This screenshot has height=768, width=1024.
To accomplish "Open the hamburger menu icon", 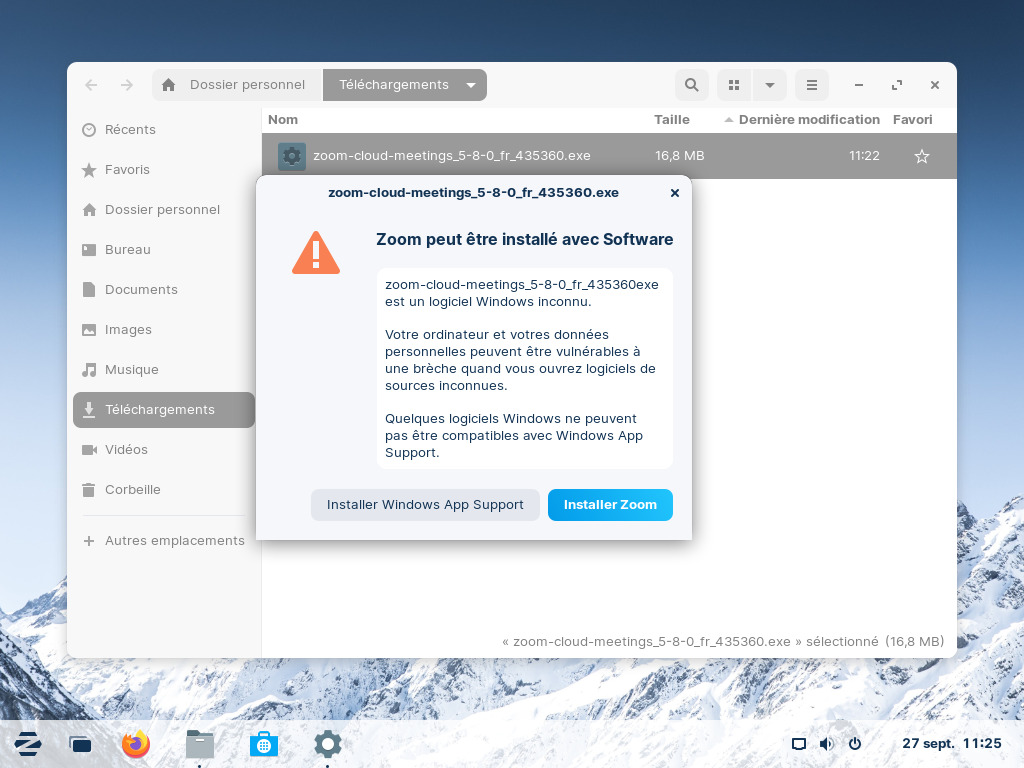I will click(x=812, y=85).
